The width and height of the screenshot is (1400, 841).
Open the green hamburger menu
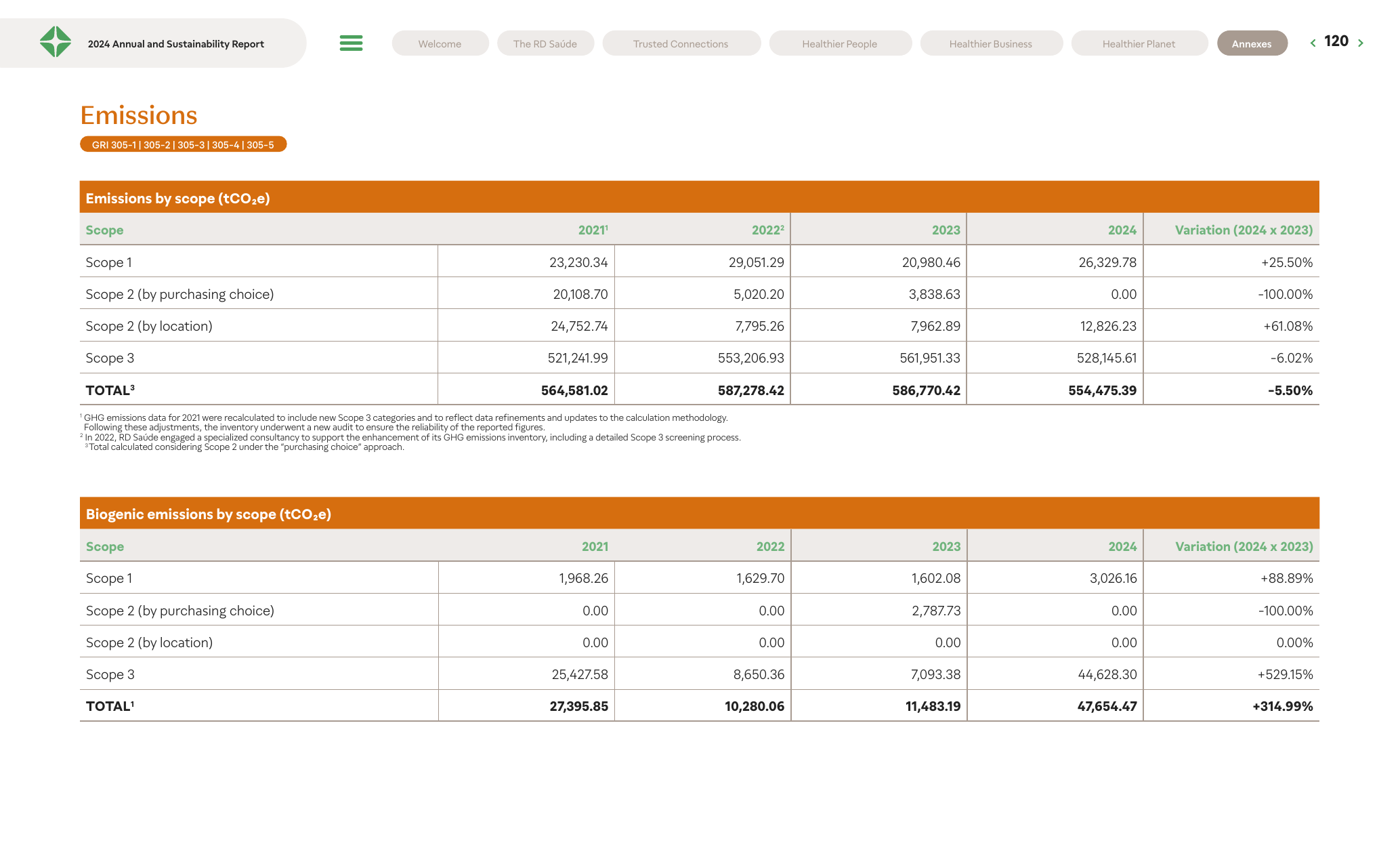(351, 43)
